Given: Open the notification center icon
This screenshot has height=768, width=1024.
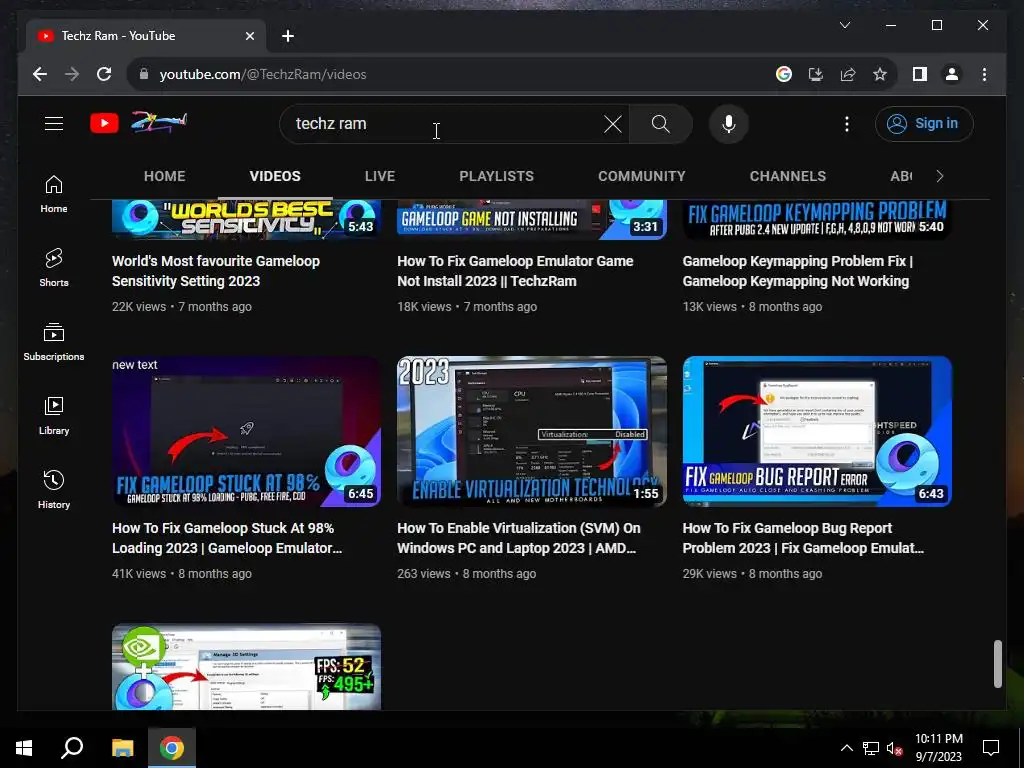Looking at the screenshot, I should [991, 748].
